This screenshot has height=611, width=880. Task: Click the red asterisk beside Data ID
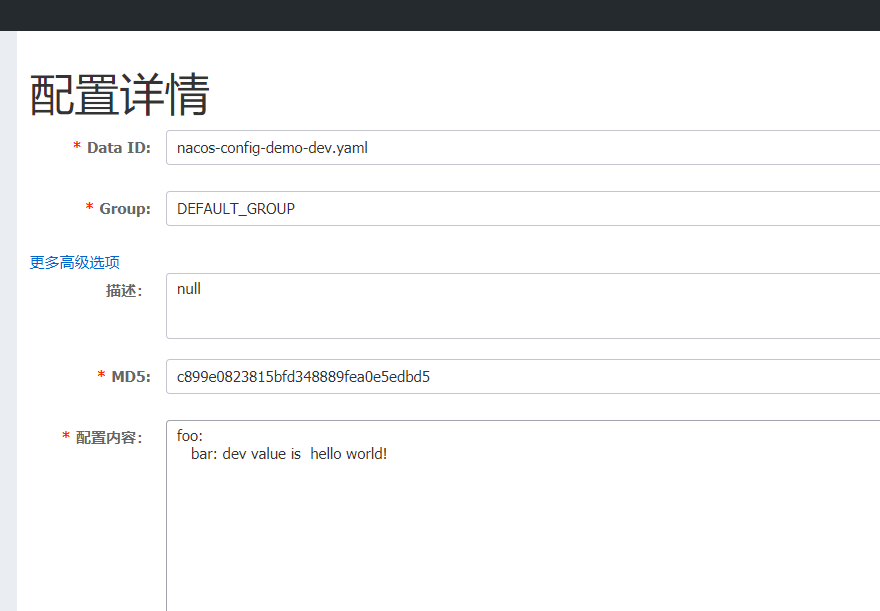pyautogui.click(x=77, y=146)
